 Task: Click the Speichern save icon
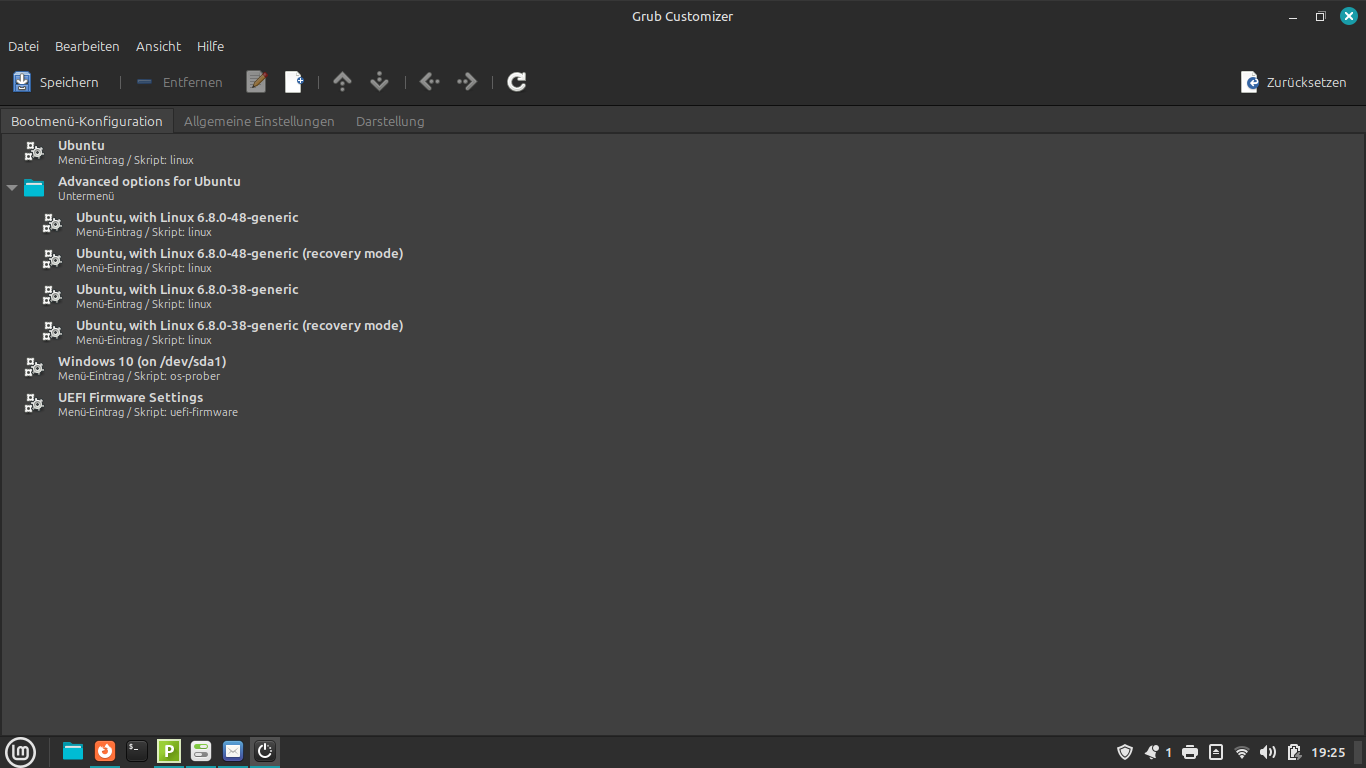coord(22,82)
